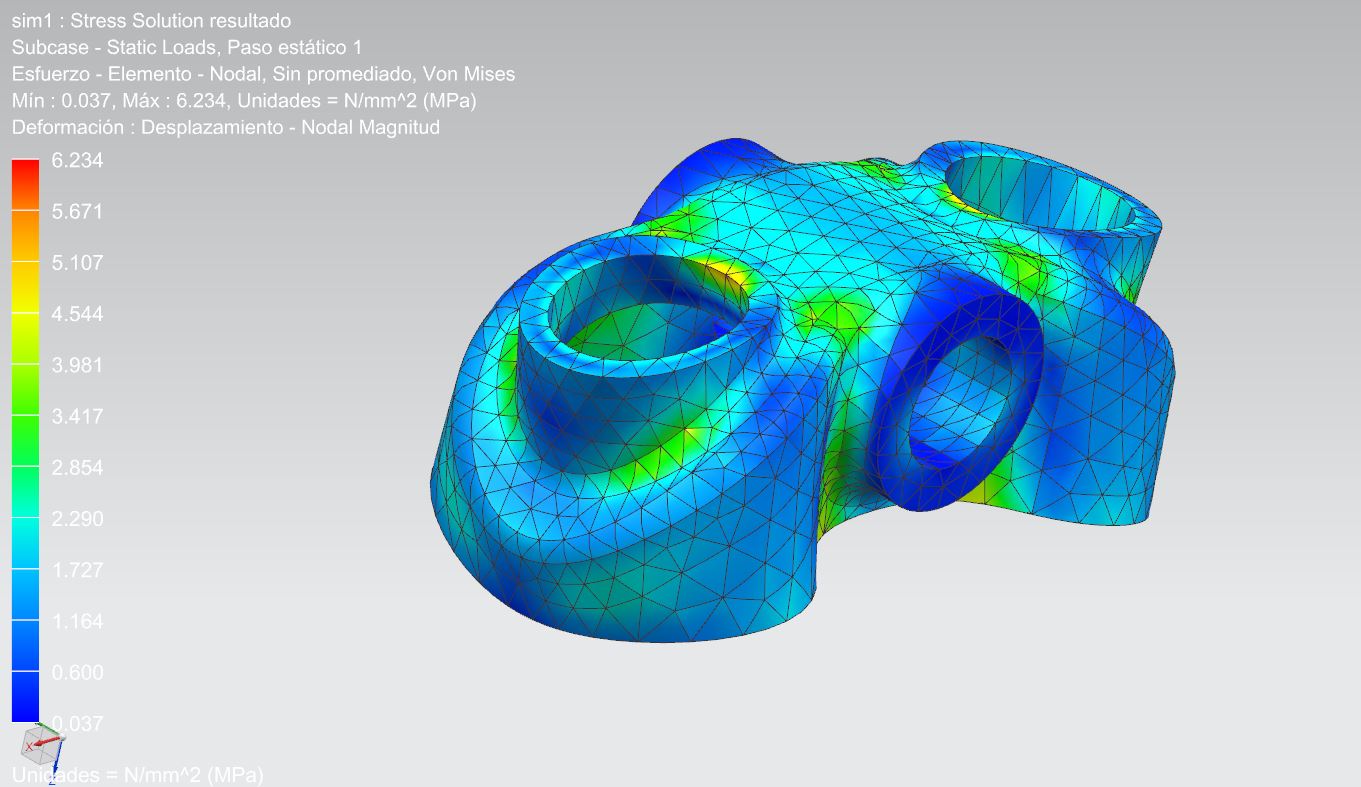Click the 3.981 legend value

(78, 364)
